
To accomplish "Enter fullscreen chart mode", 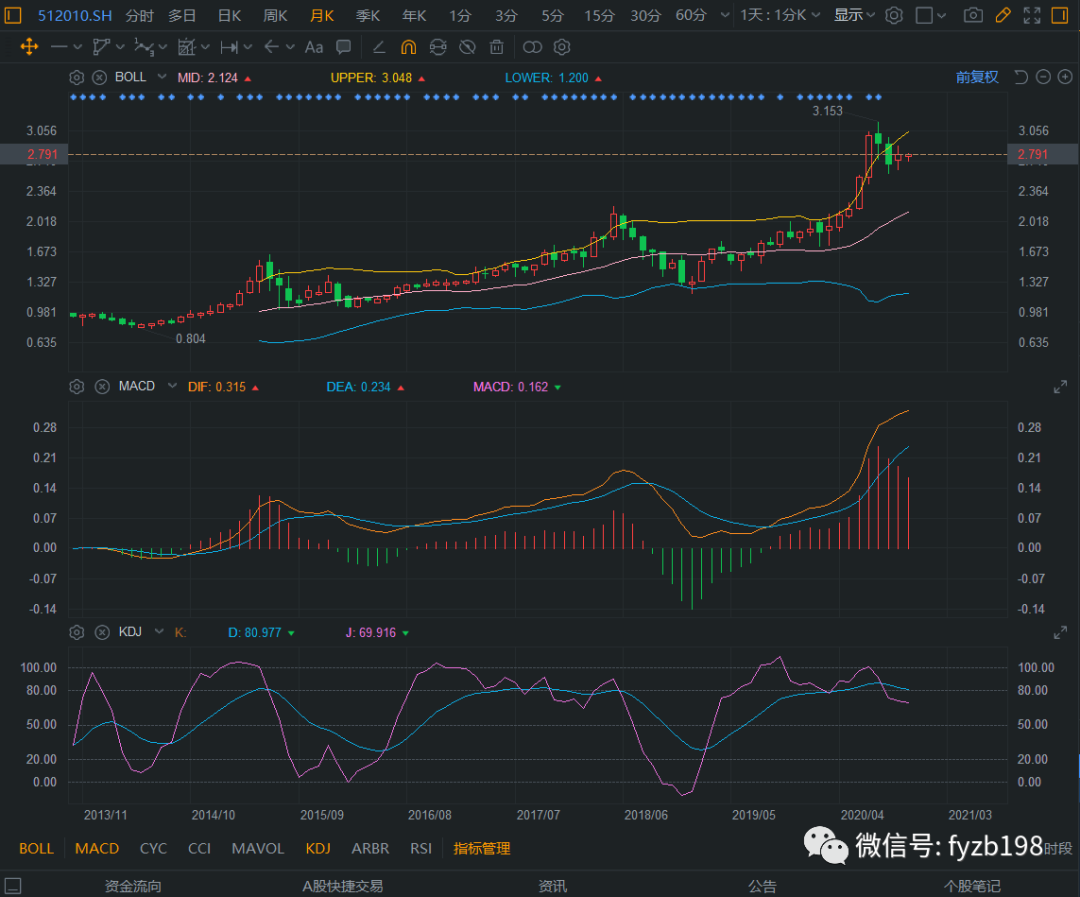I will (1033, 16).
